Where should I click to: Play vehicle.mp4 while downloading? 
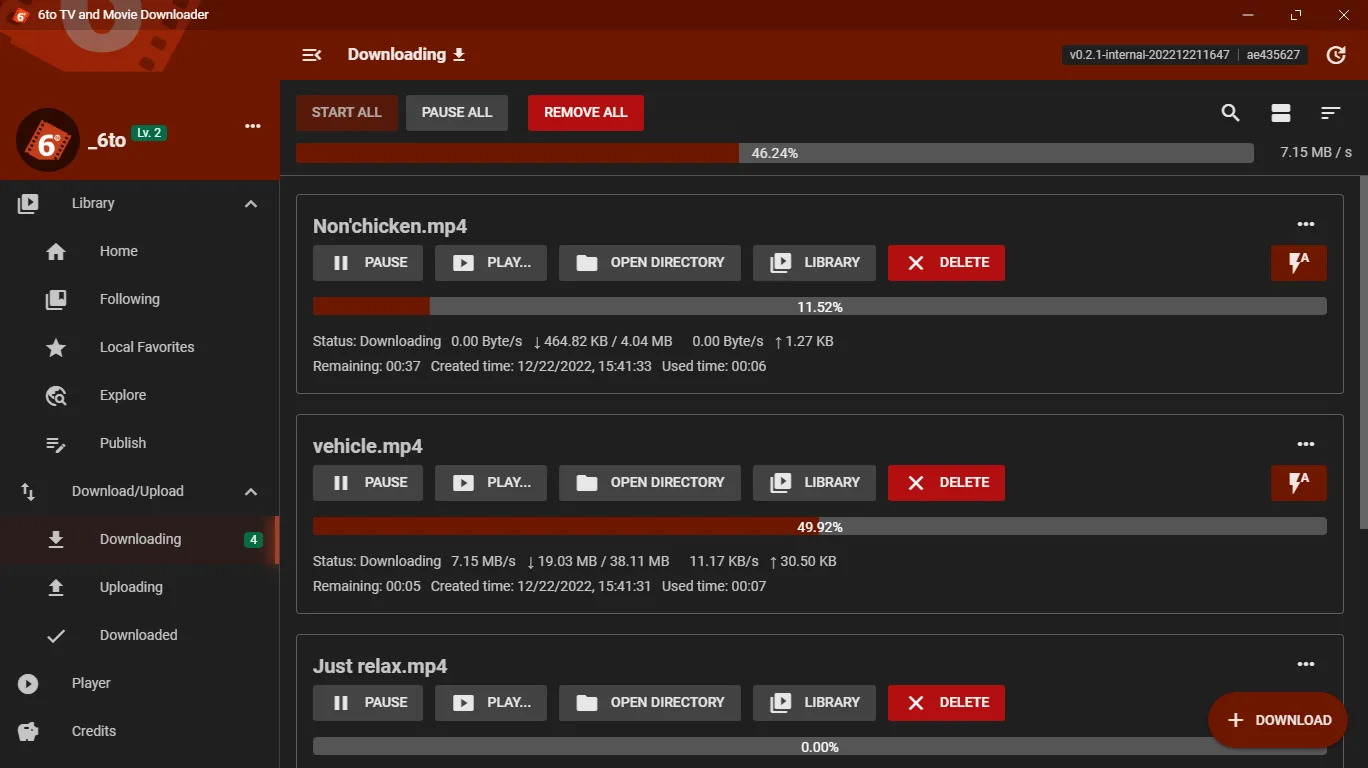(x=491, y=483)
